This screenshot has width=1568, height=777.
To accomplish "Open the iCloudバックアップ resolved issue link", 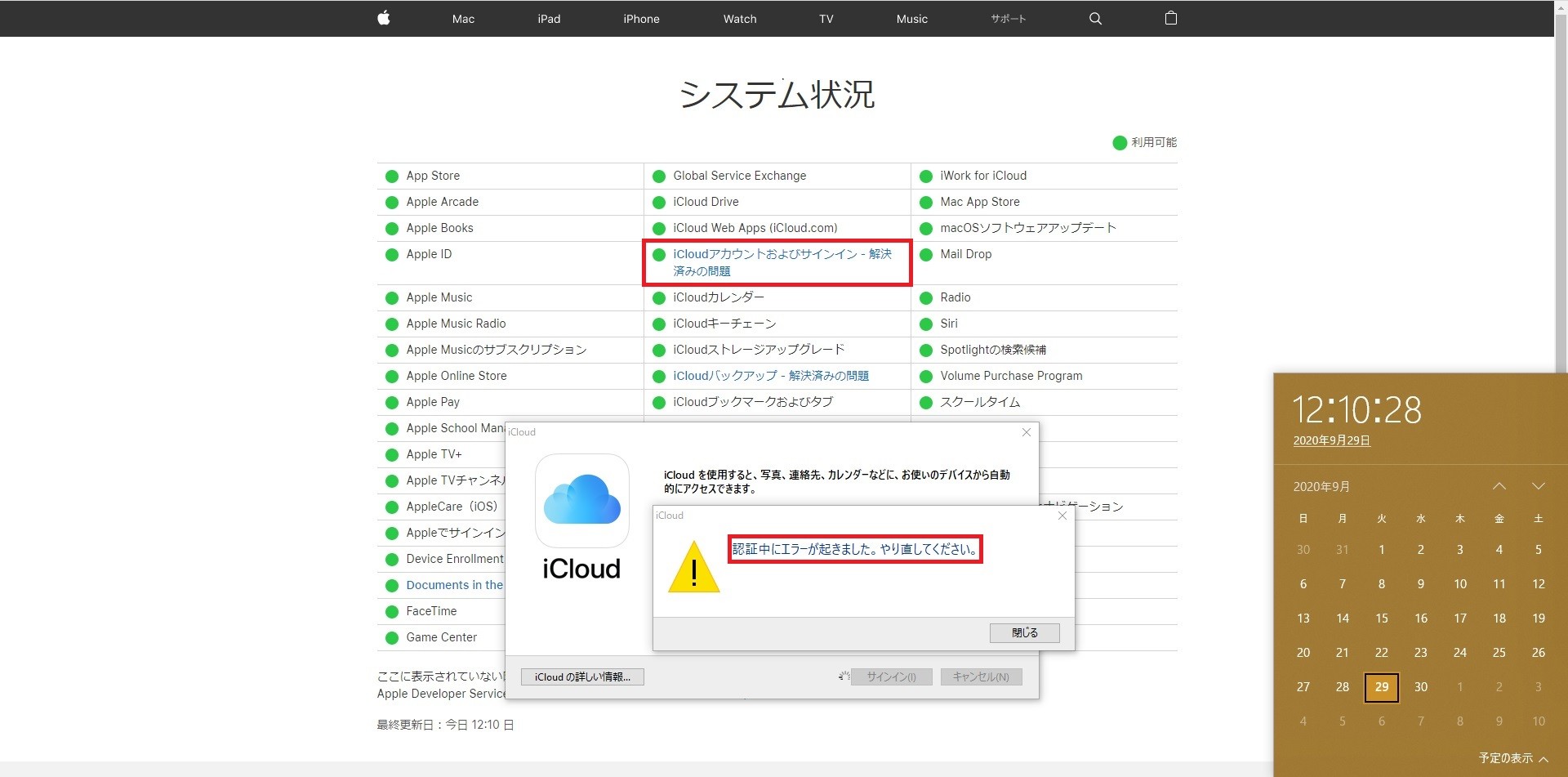I will pos(771,376).
